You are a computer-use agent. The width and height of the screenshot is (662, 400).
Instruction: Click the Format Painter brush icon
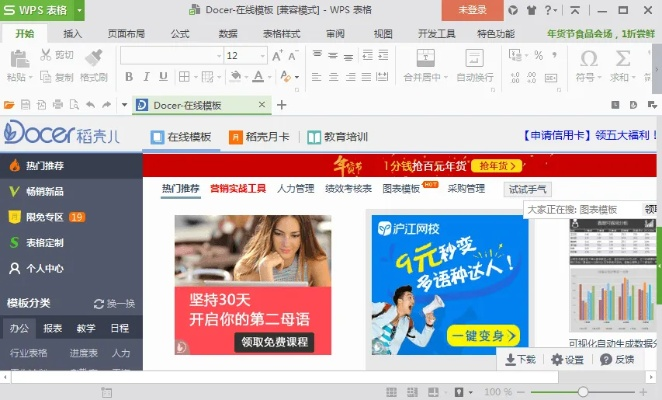[x=93, y=58]
